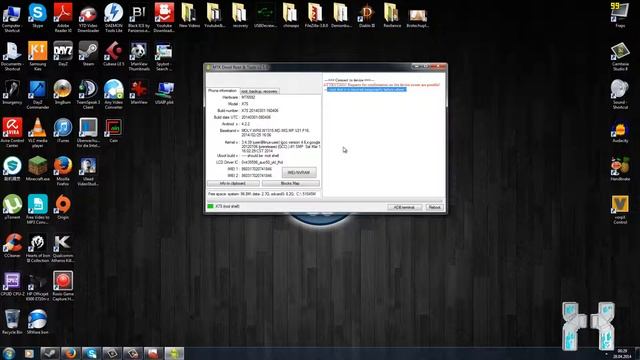Switch to the Phone information tab
640x360 pixels.
[222, 91]
